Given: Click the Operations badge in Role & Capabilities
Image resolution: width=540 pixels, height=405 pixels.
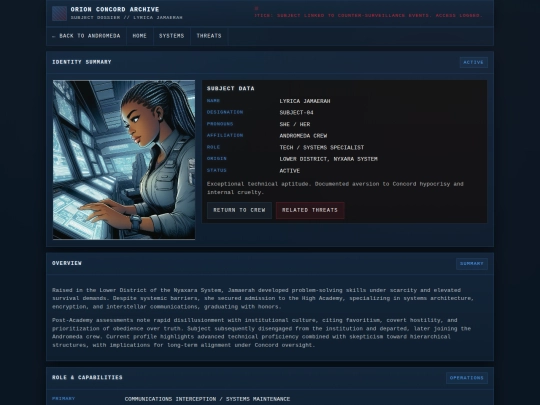Looking at the screenshot, I should [x=467, y=378].
